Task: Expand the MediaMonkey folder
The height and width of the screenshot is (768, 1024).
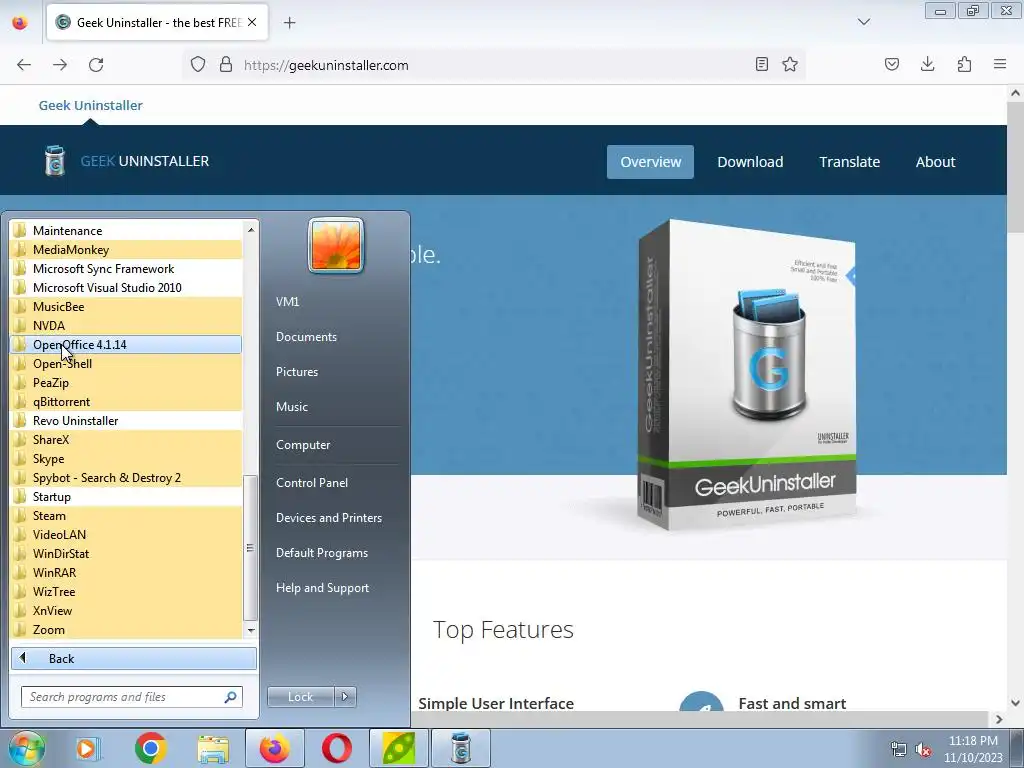Action: [x=126, y=249]
